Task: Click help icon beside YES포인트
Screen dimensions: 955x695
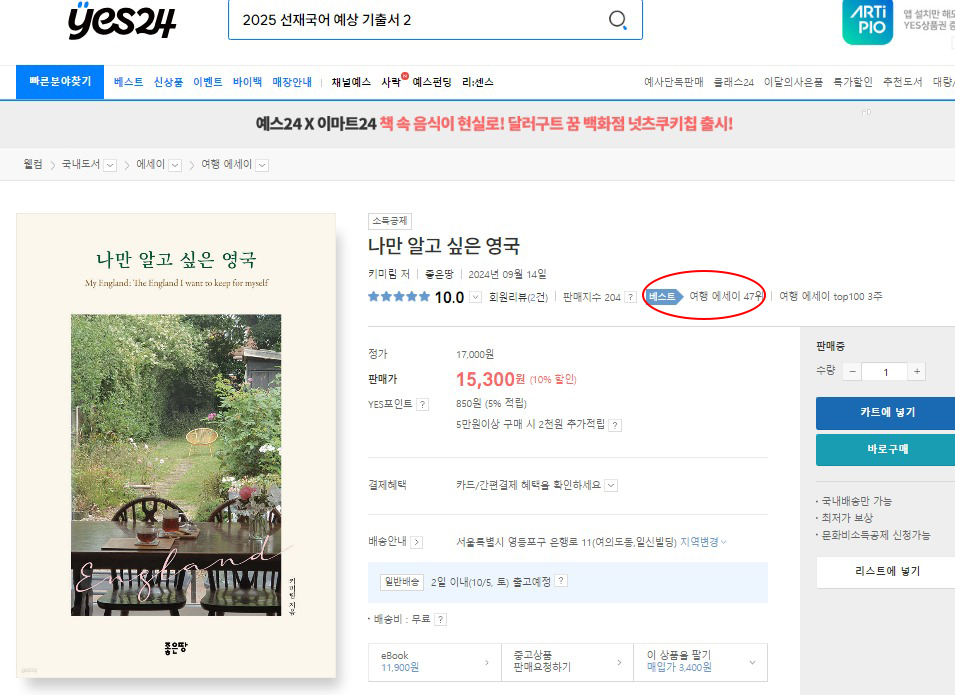Action: point(423,404)
